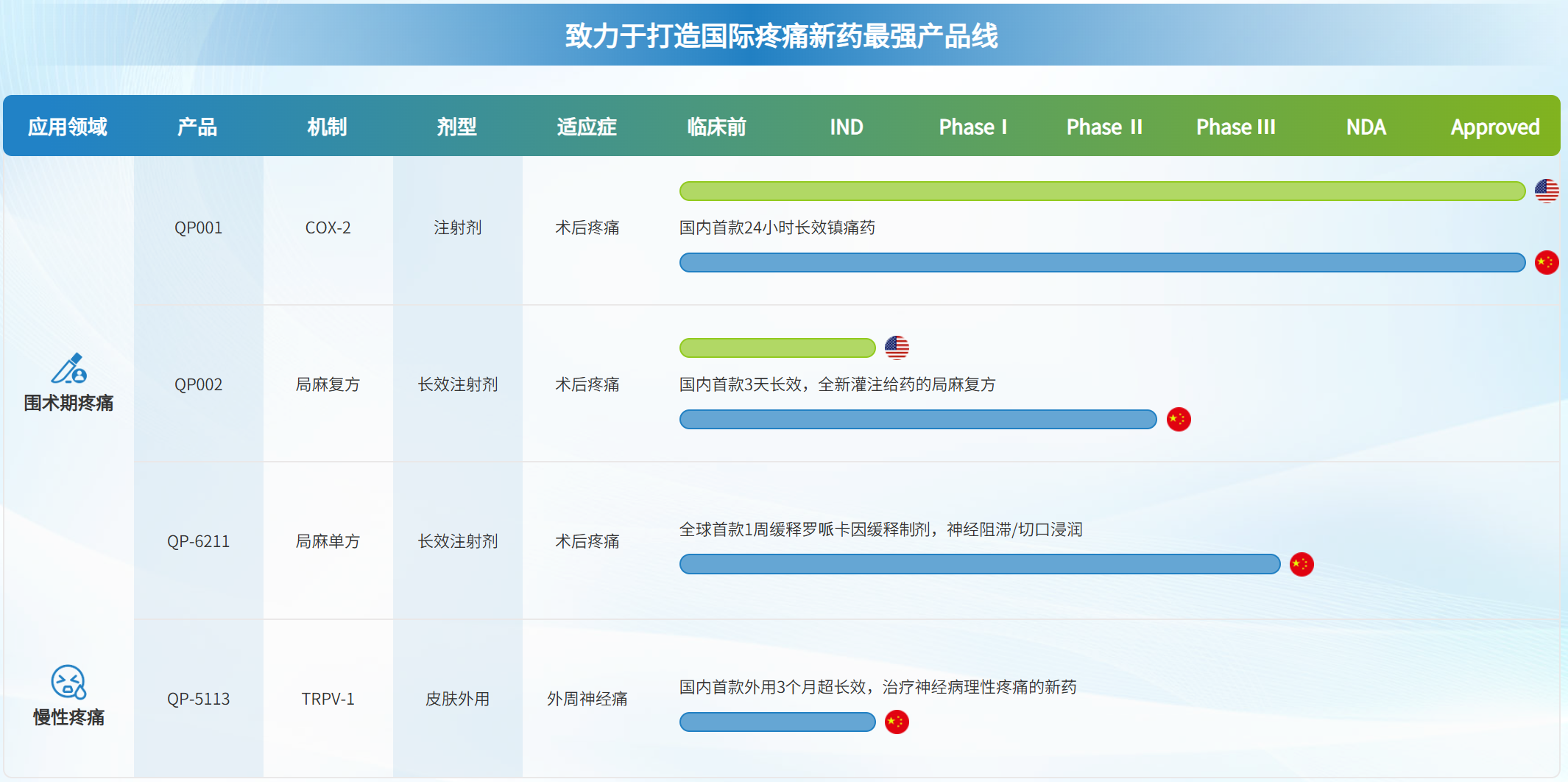
Task: Click the short blue progress bar for QP-5113
Action: point(777,722)
